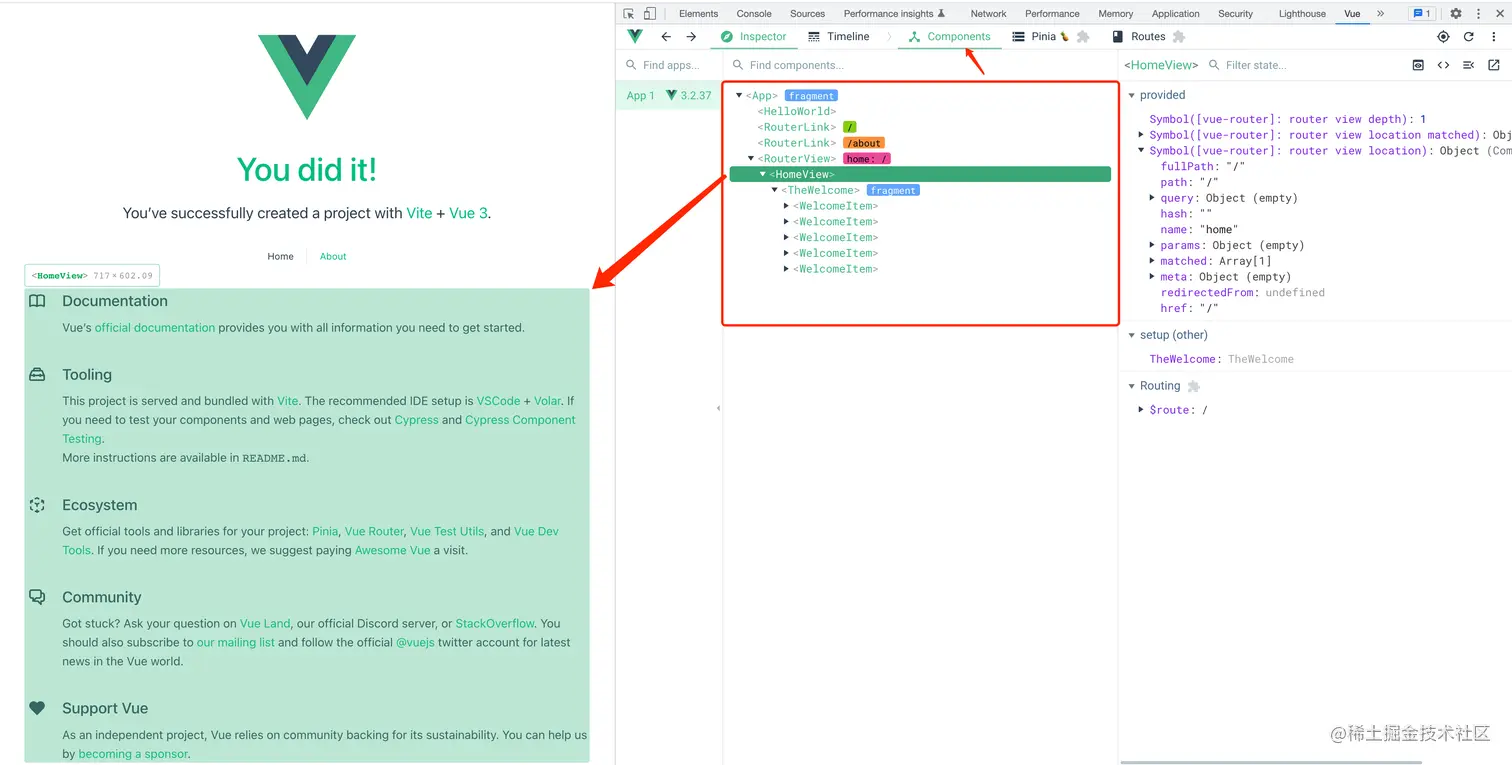Expand the $route entry under Routing
Viewport: 1512px width, 765px height.
1142,410
